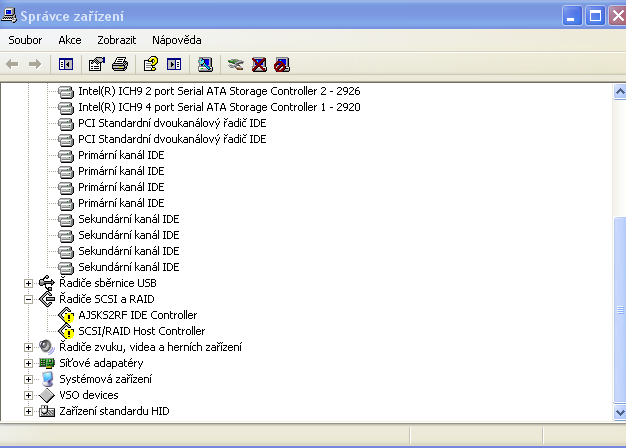
Task: Click the Forward arrow toolbar icon
Action: pos(35,64)
